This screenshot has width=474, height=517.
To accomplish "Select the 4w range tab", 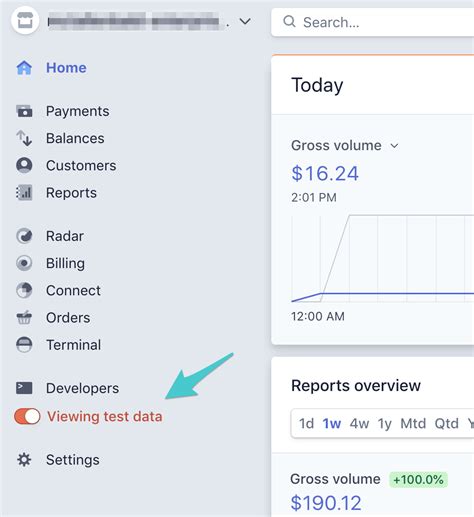I will 359,424.
